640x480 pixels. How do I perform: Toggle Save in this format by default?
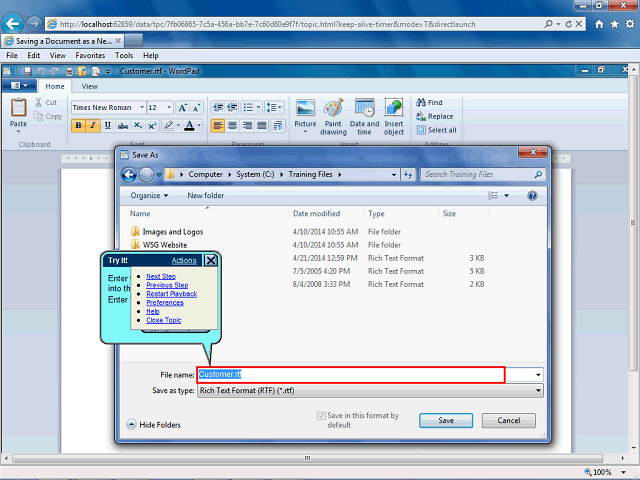[321, 416]
